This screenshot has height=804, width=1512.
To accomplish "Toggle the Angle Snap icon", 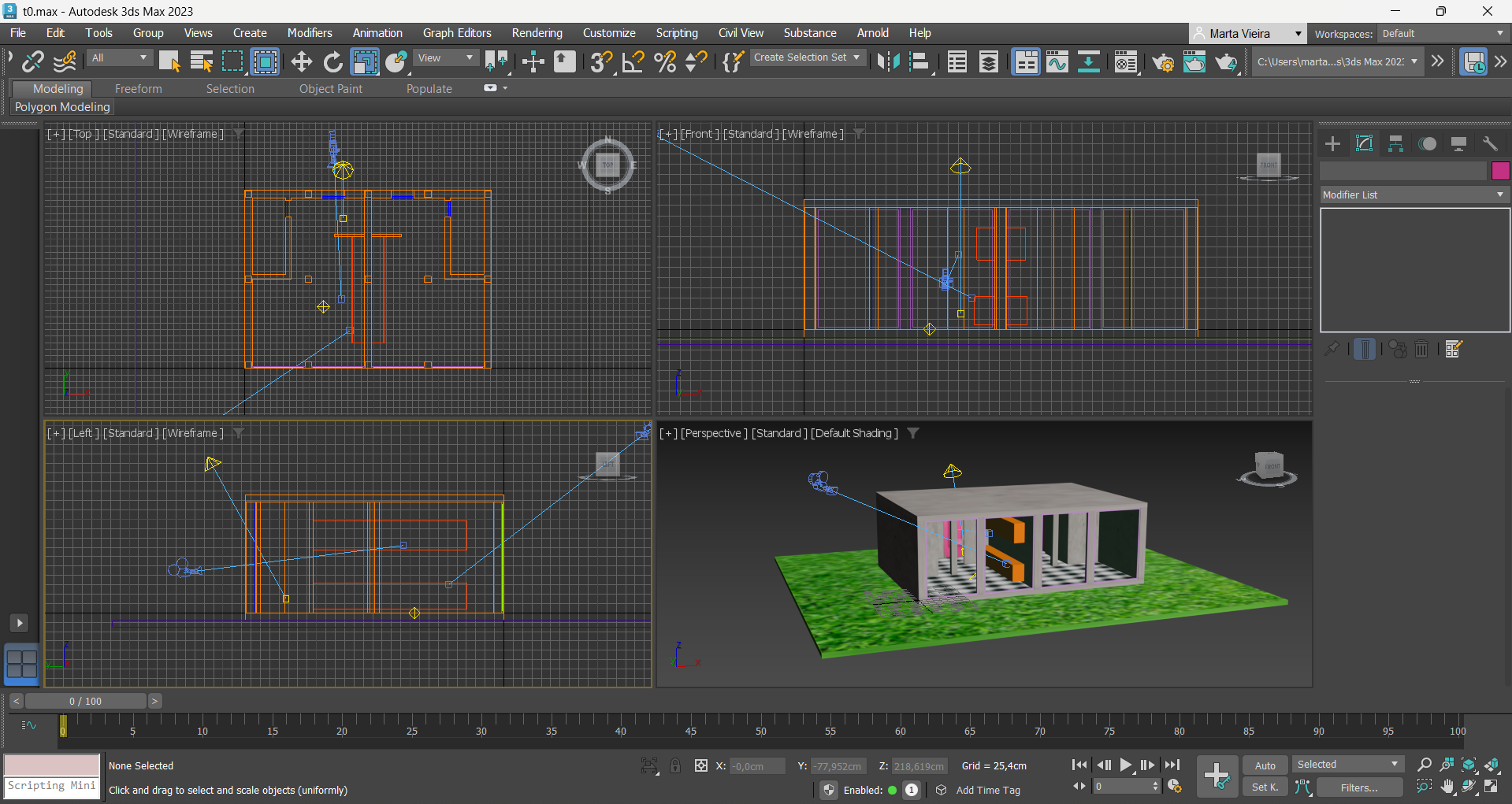I will [x=633, y=61].
